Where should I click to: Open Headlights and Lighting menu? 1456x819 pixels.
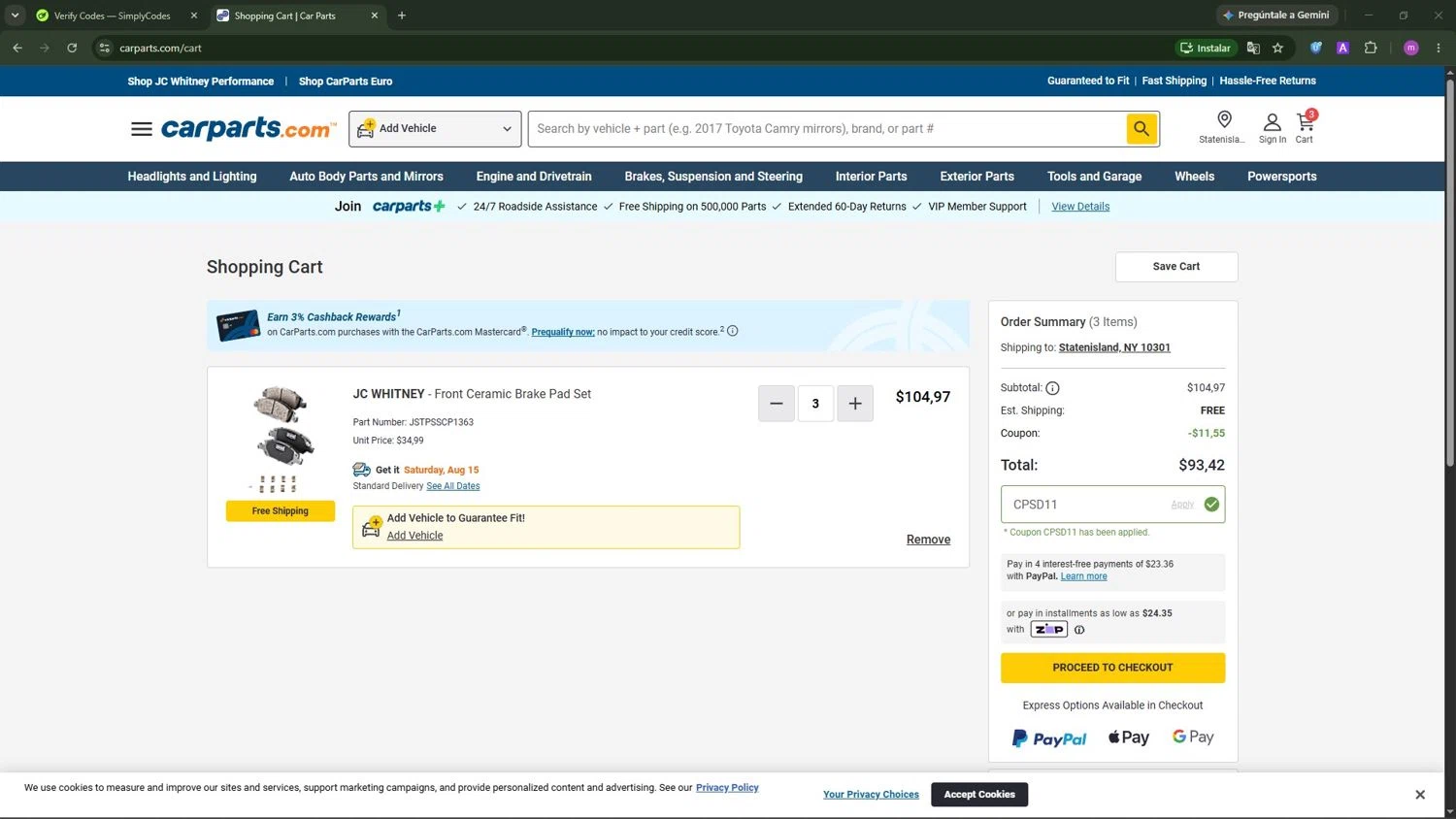click(192, 177)
